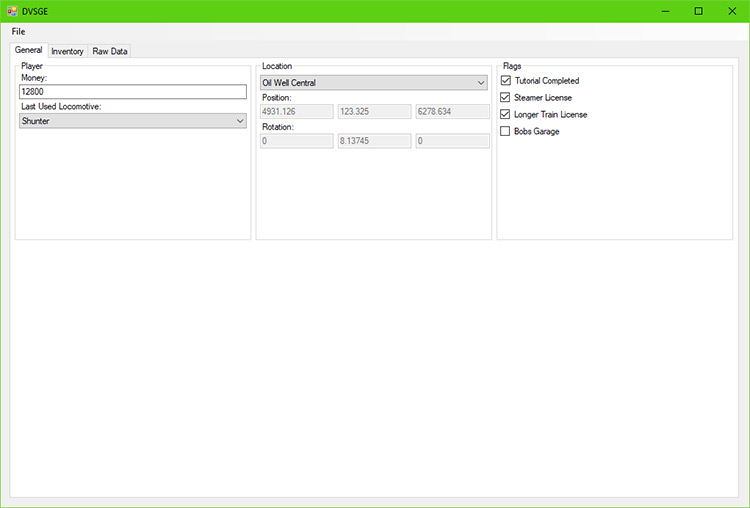This screenshot has width=750, height=508.
Task: Click the position field showing 4931.126
Action: click(297, 111)
